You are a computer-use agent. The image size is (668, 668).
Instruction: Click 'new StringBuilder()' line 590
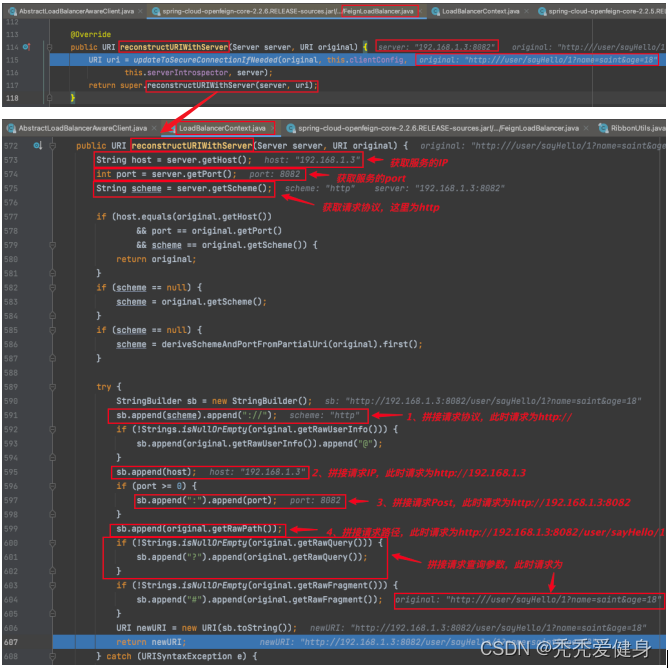(214, 401)
